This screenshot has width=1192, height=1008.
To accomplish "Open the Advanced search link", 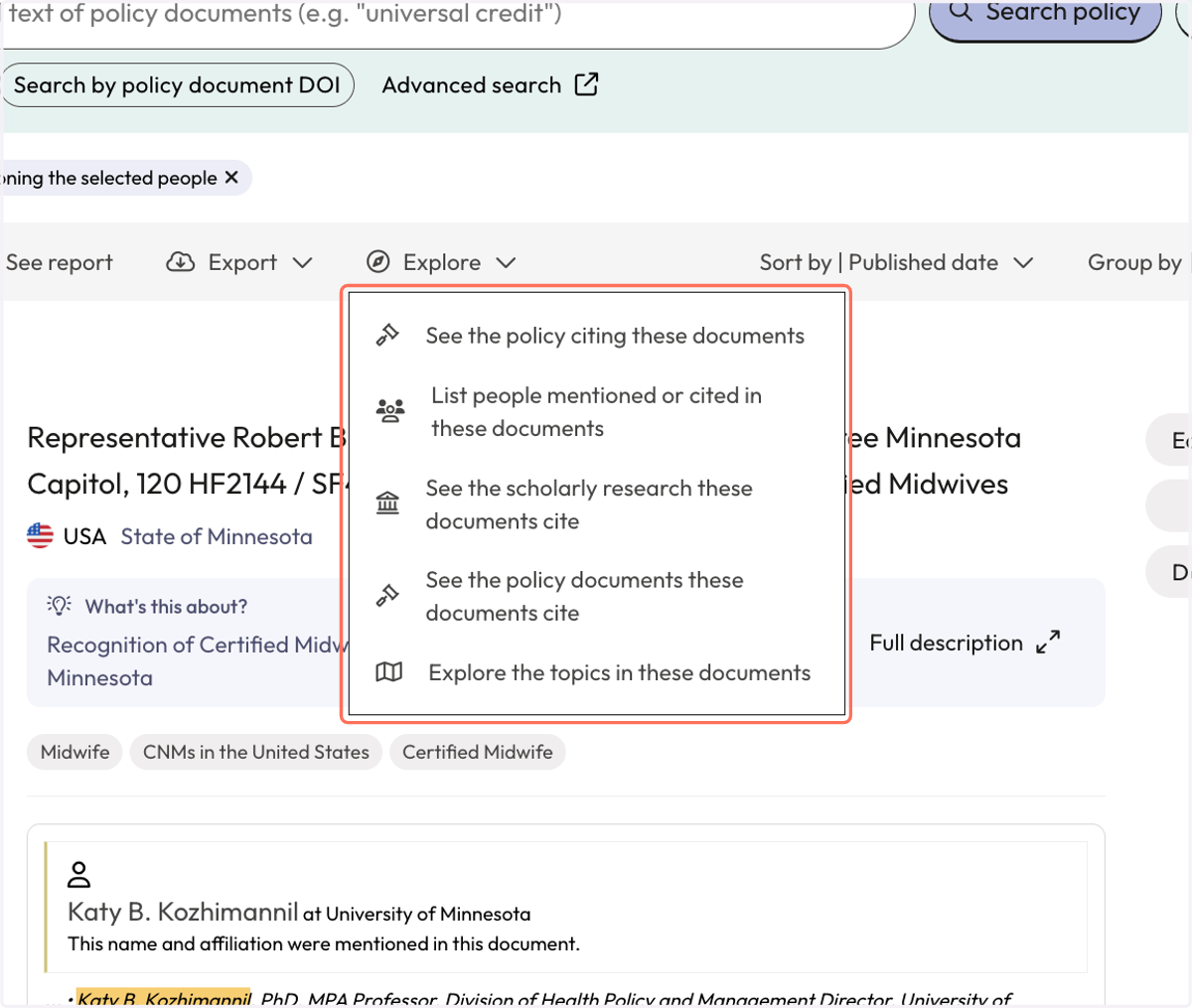I will tap(490, 85).
